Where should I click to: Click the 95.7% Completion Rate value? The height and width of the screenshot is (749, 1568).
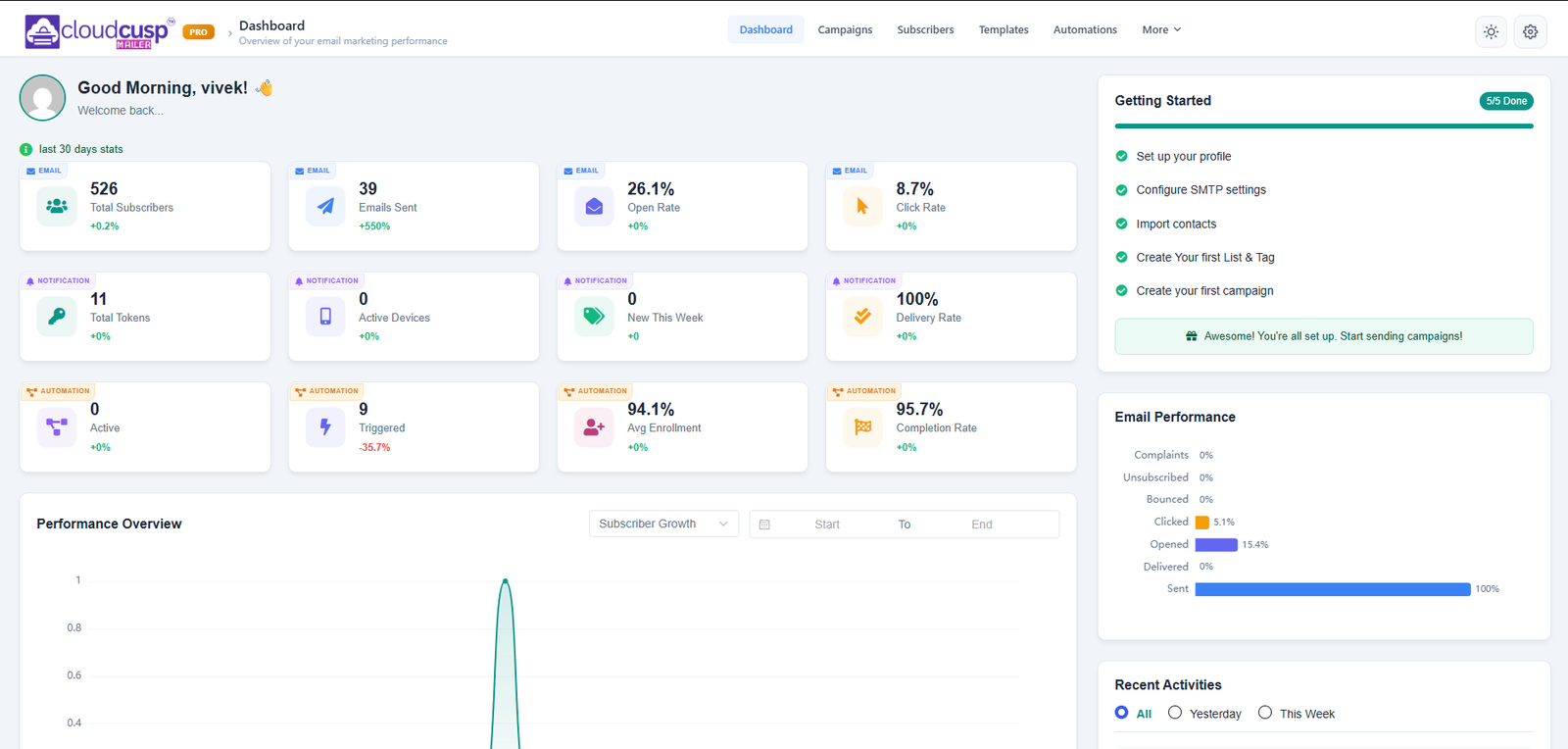coord(919,409)
